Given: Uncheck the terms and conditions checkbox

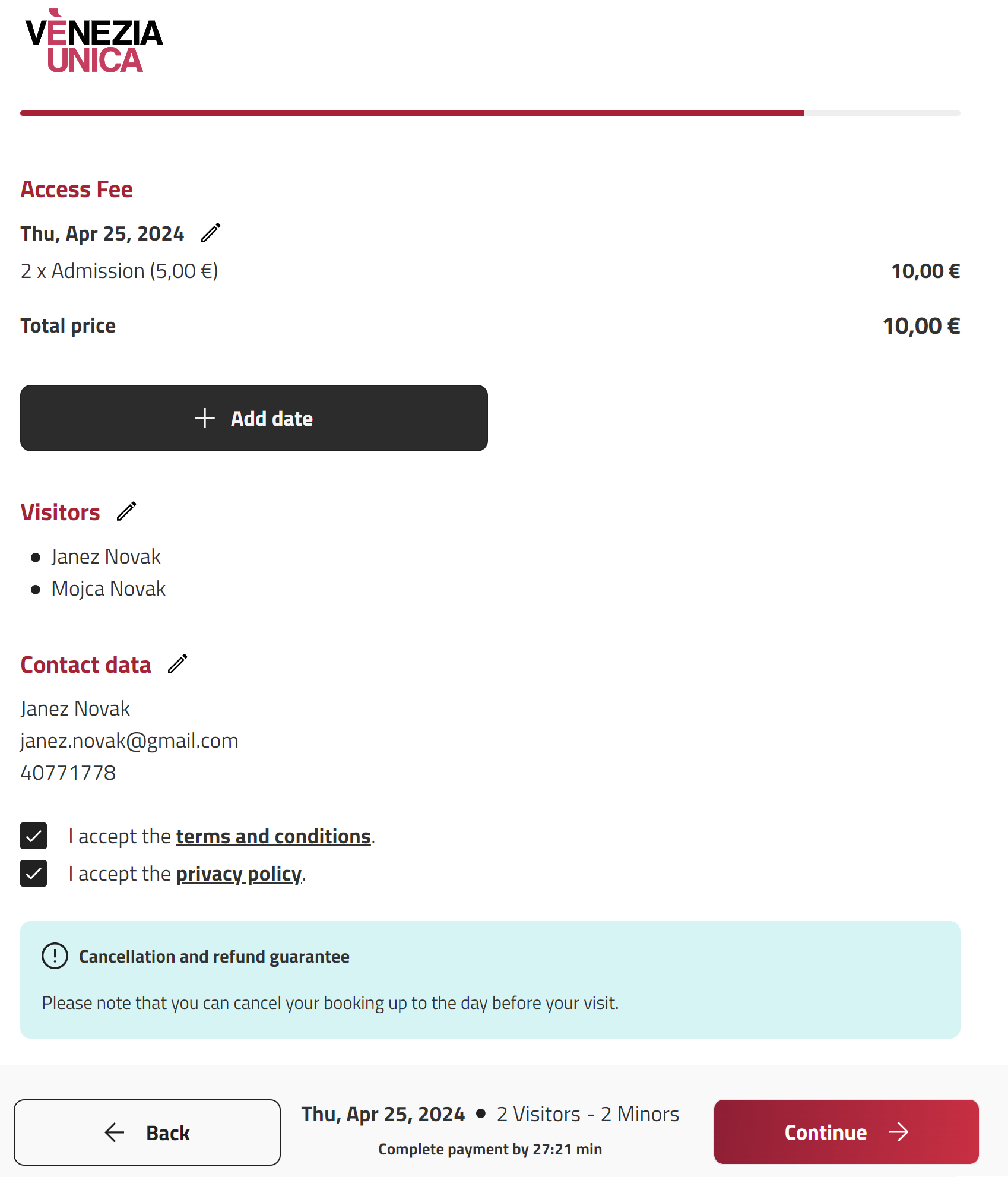Looking at the screenshot, I should [34, 836].
